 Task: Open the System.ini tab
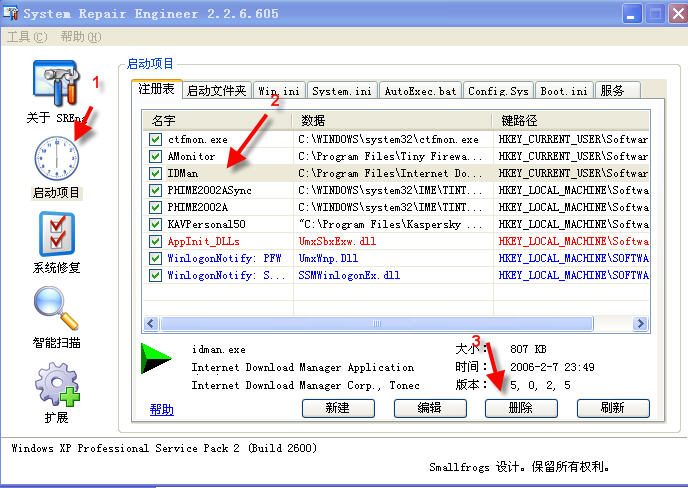[342, 90]
